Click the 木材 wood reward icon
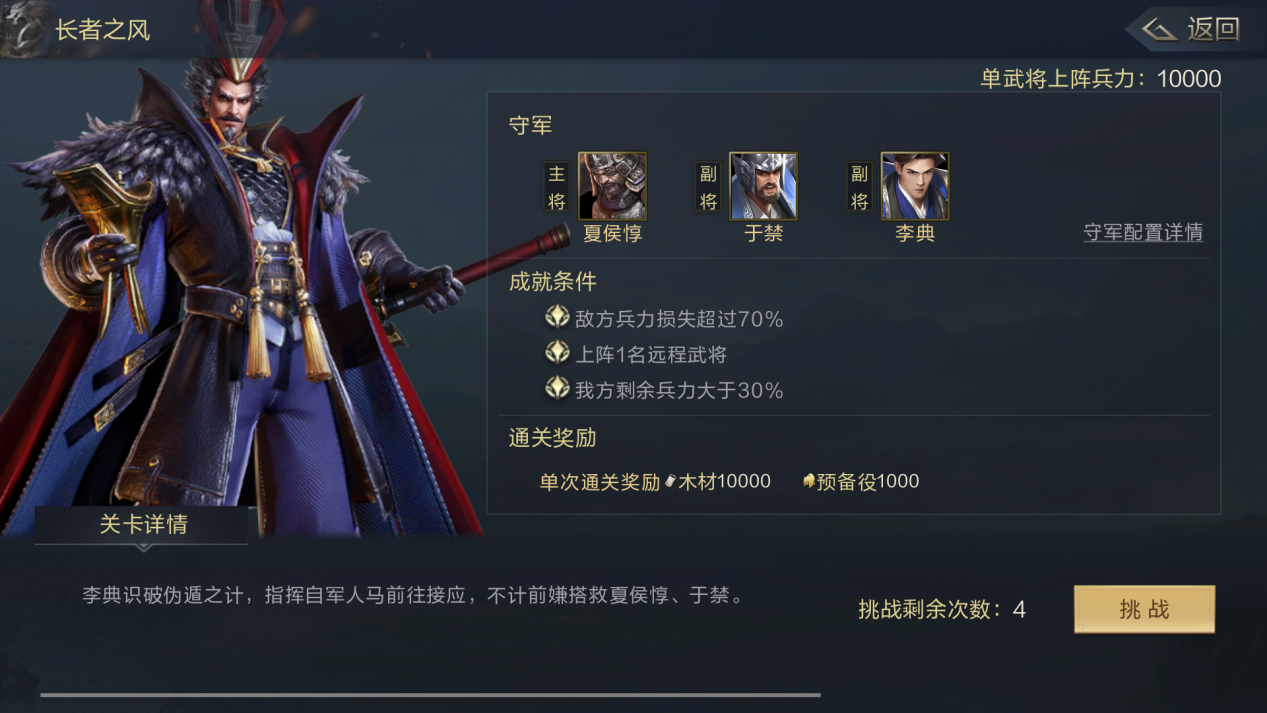This screenshot has height=713, width=1267. pyautogui.click(x=670, y=482)
